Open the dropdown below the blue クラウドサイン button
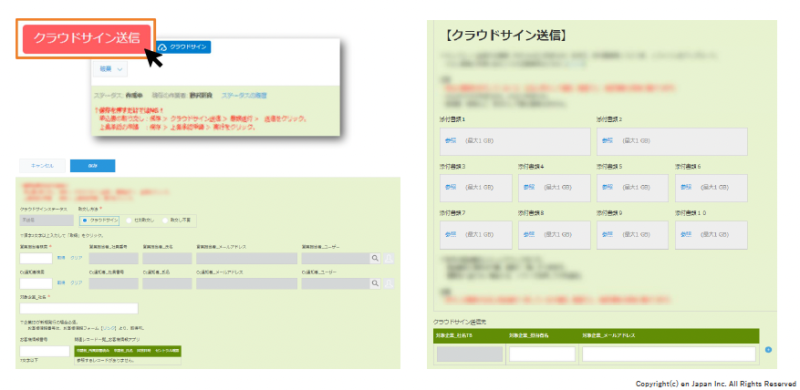This screenshot has height=390, width=800. click(110, 69)
